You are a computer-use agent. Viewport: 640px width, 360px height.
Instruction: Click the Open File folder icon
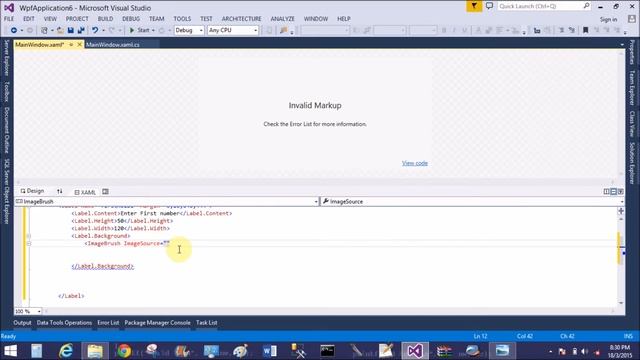click(x=60, y=30)
